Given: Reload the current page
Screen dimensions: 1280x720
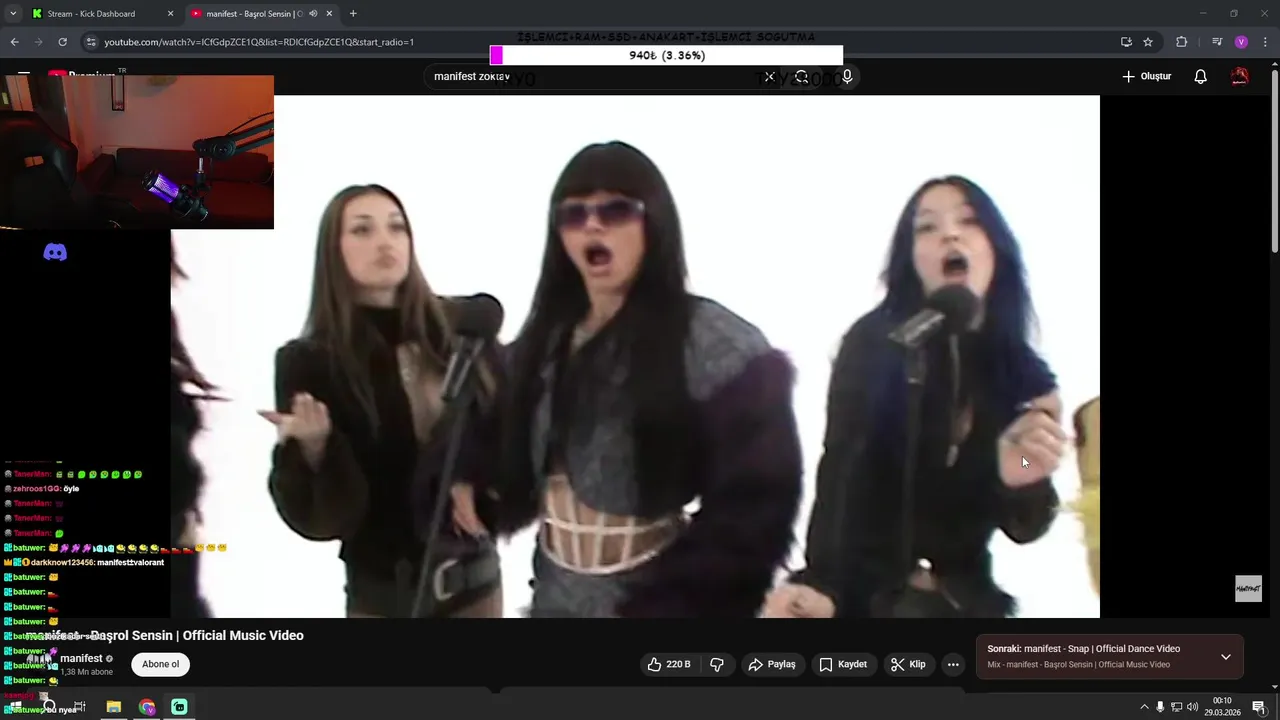Looking at the screenshot, I should [x=62, y=42].
